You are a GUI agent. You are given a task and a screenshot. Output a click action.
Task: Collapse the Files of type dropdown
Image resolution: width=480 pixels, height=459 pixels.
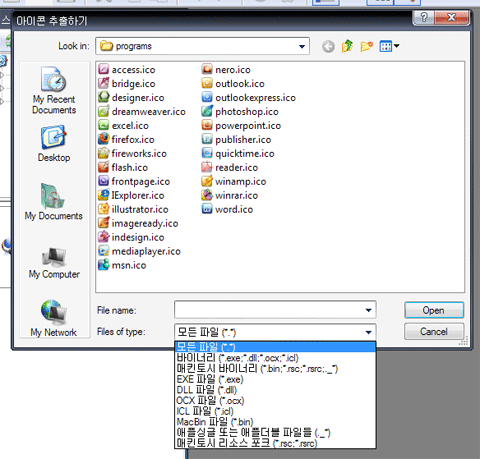click(x=368, y=332)
